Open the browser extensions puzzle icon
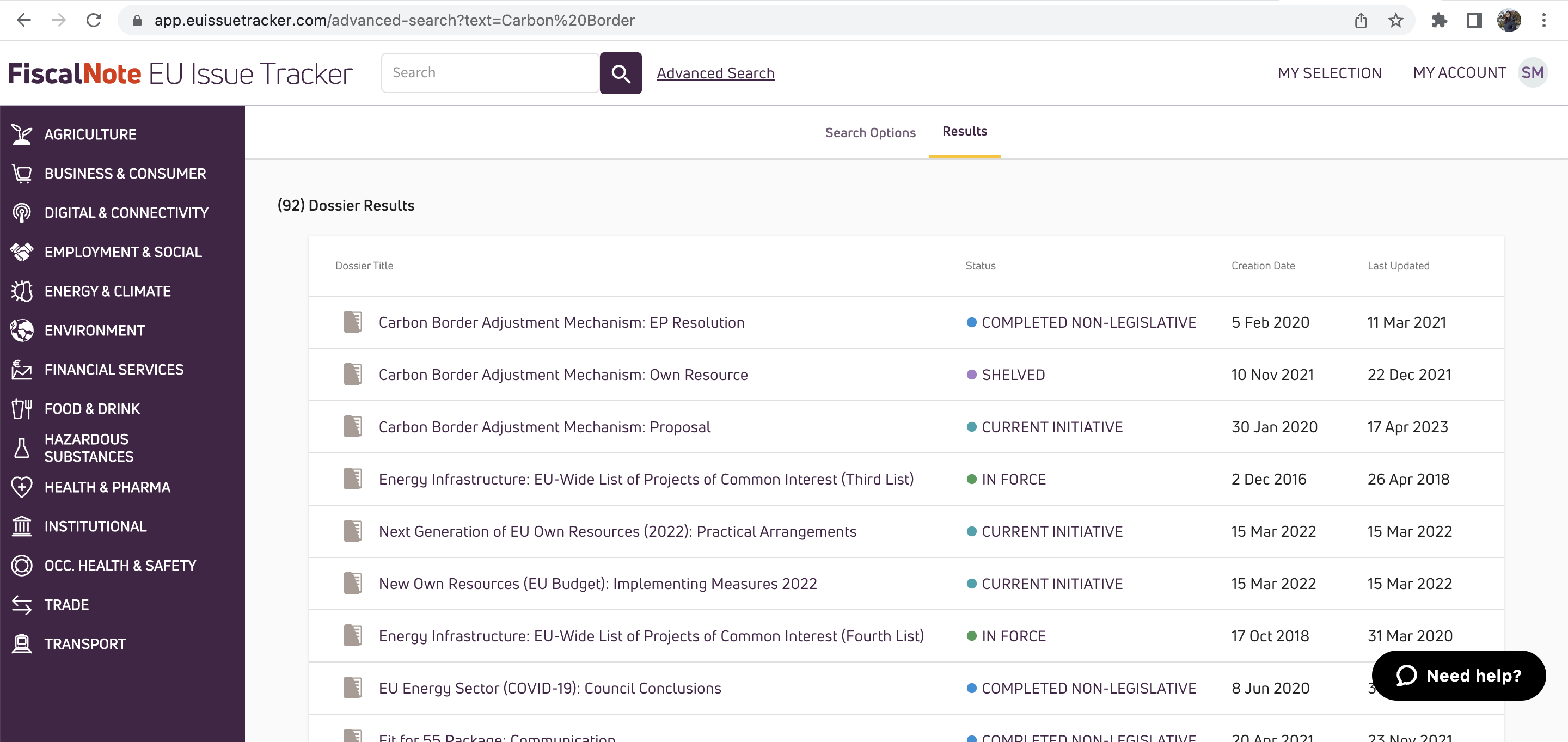Image resolution: width=1568 pixels, height=742 pixels. [x=1439, y=21]
